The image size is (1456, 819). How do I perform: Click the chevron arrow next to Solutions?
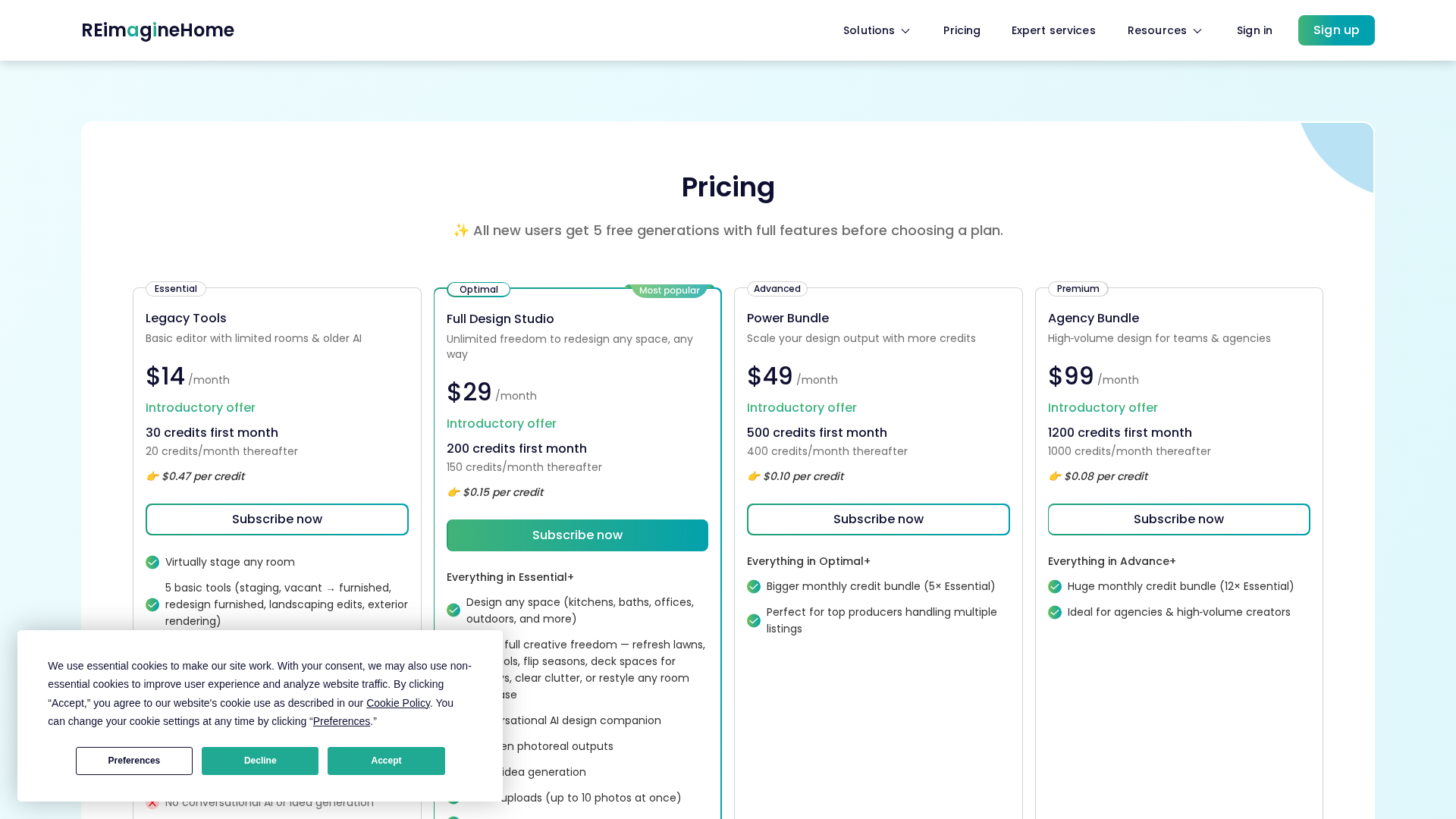coord(905,31)
